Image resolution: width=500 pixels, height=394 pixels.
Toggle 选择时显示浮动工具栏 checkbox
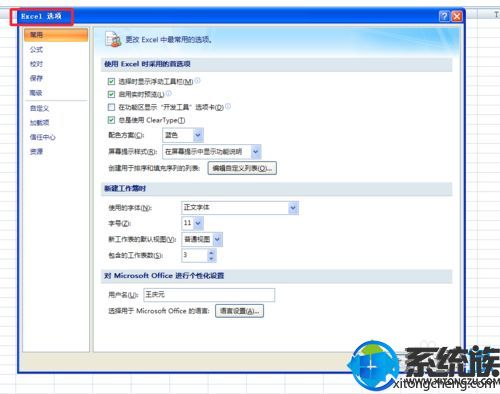pyautogui.click(x=111, y=81)
